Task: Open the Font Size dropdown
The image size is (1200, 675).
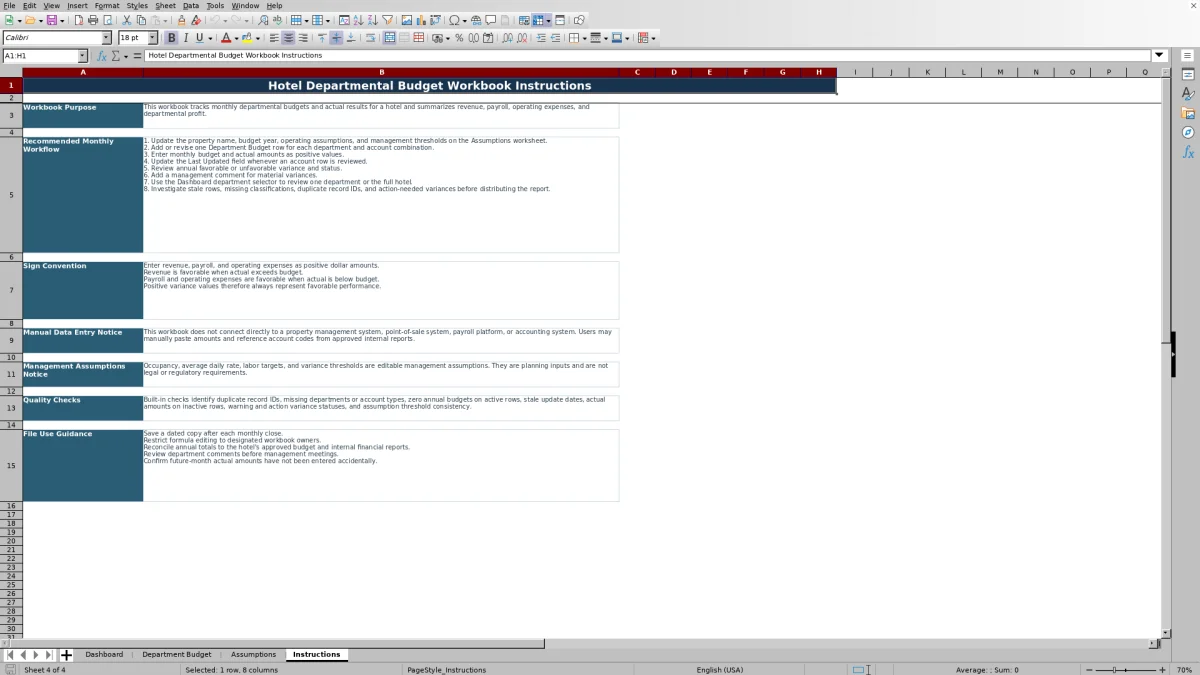Action: click(152, 38)
